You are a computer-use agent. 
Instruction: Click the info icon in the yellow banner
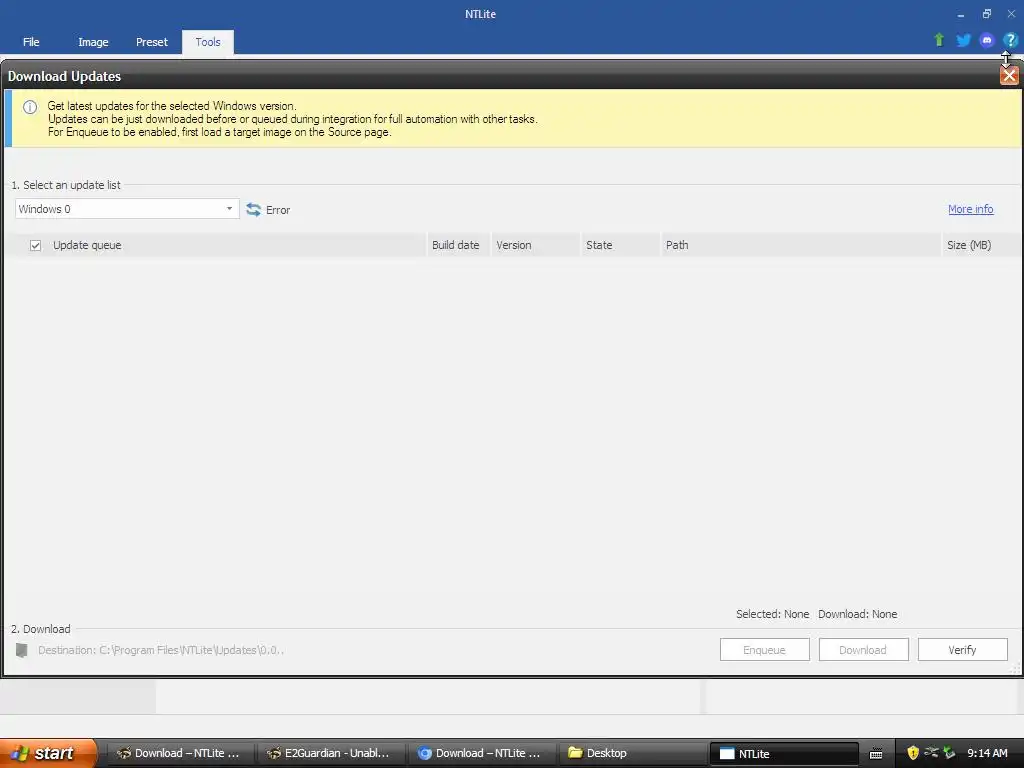click(x=30, y=107)
